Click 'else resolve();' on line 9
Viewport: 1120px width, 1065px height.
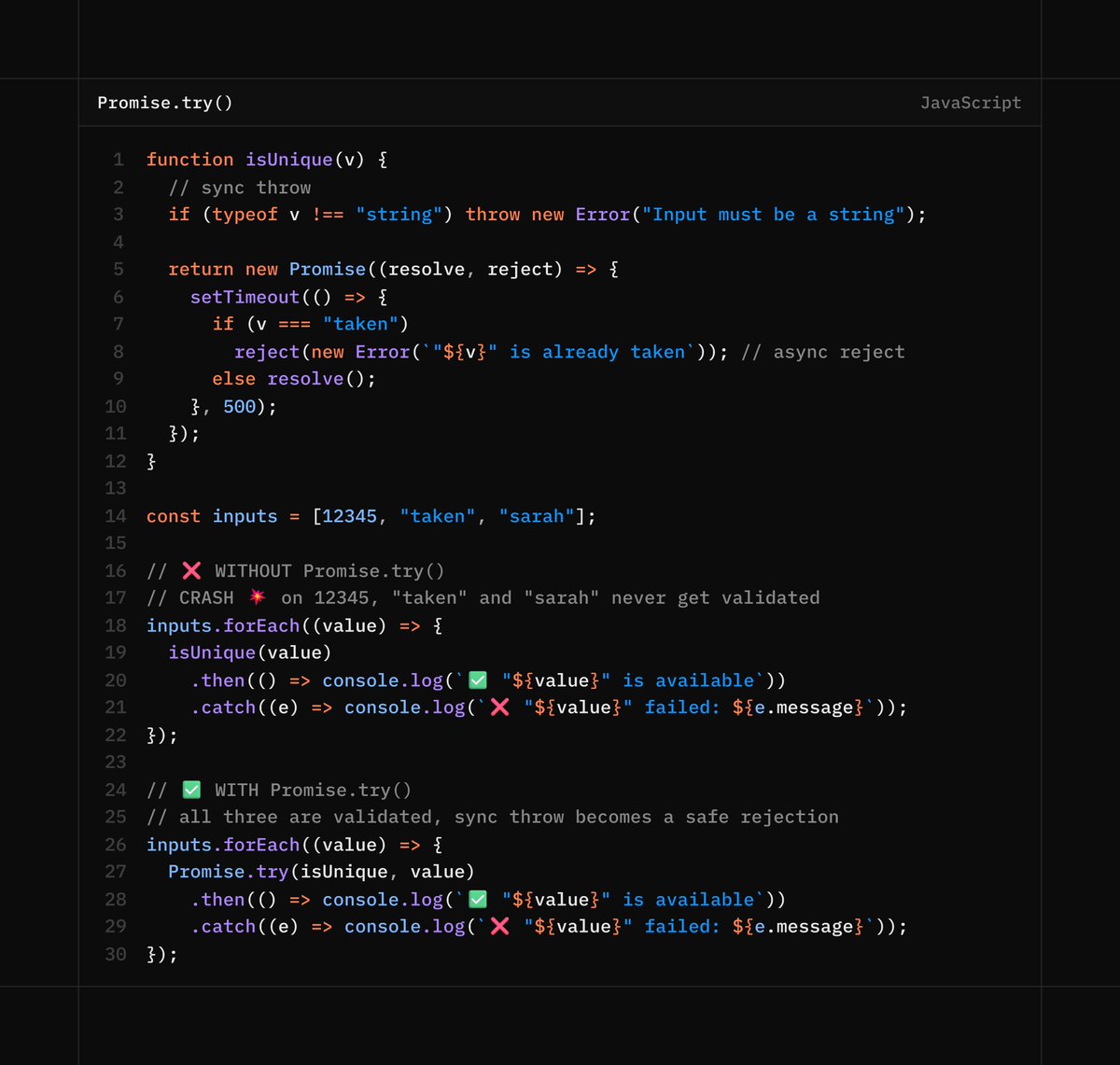pos(294,379)
